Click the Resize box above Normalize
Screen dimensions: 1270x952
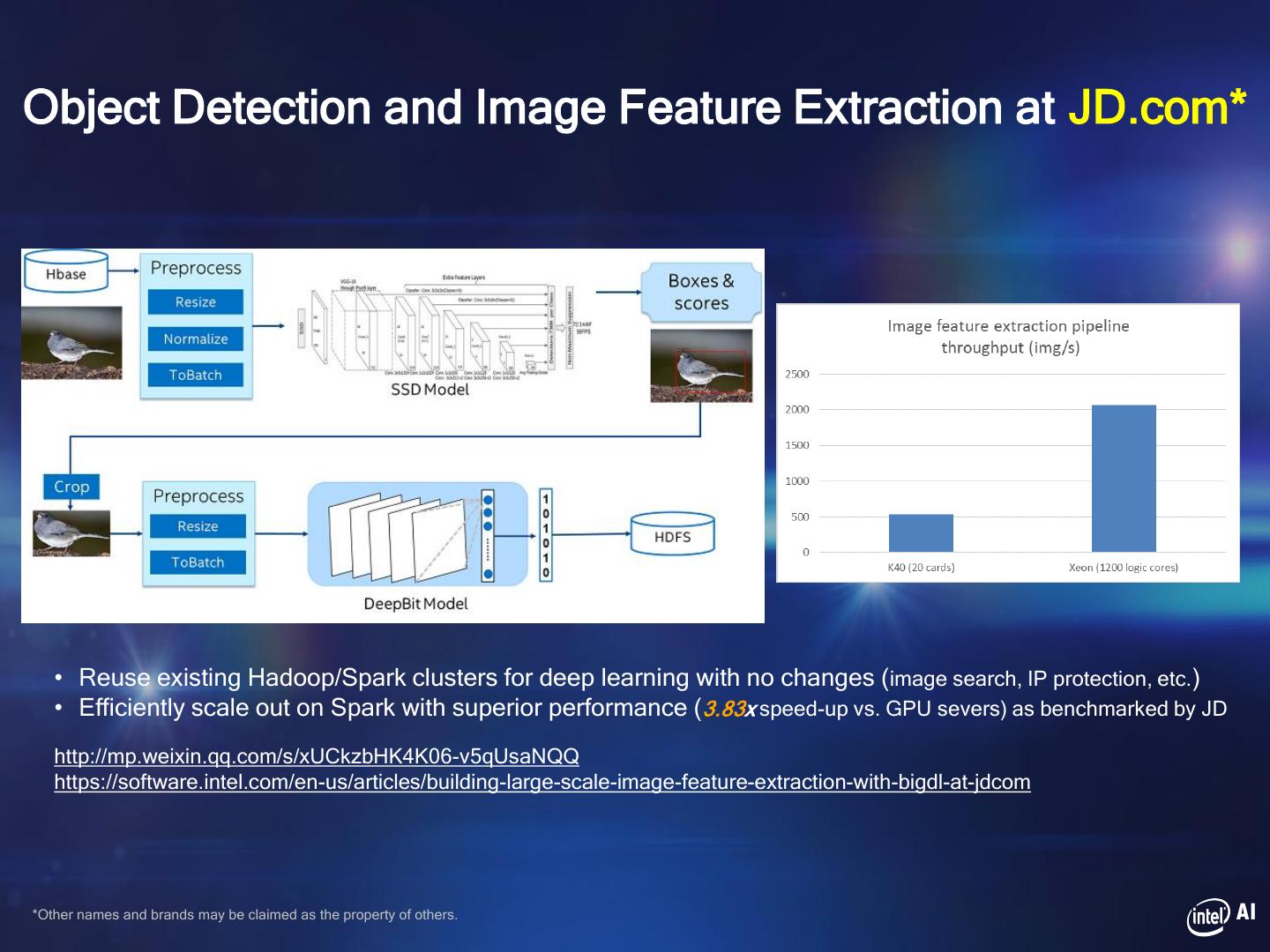[x=195, y=301]
